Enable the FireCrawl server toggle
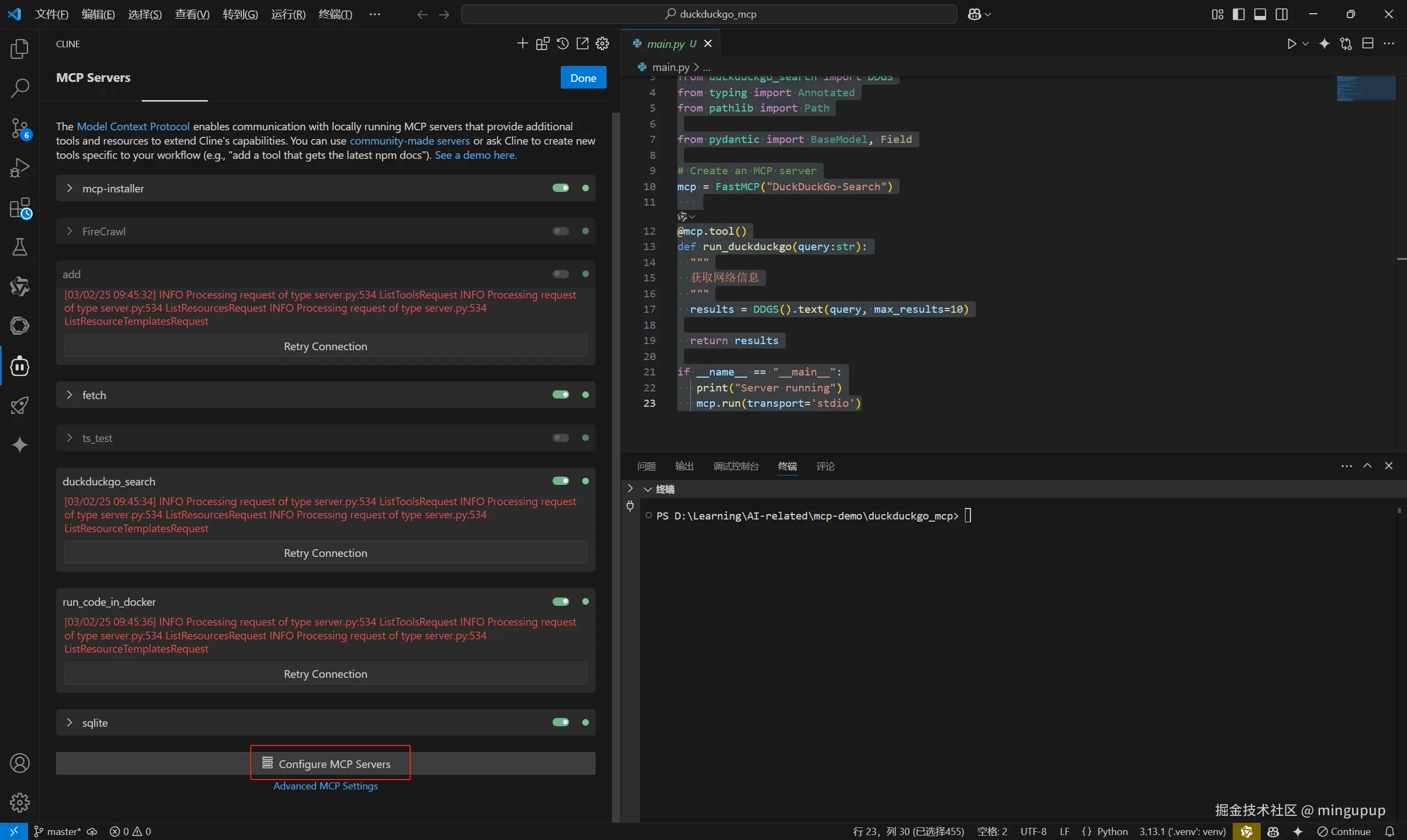The image size is (1407, 840). (561, 231)
